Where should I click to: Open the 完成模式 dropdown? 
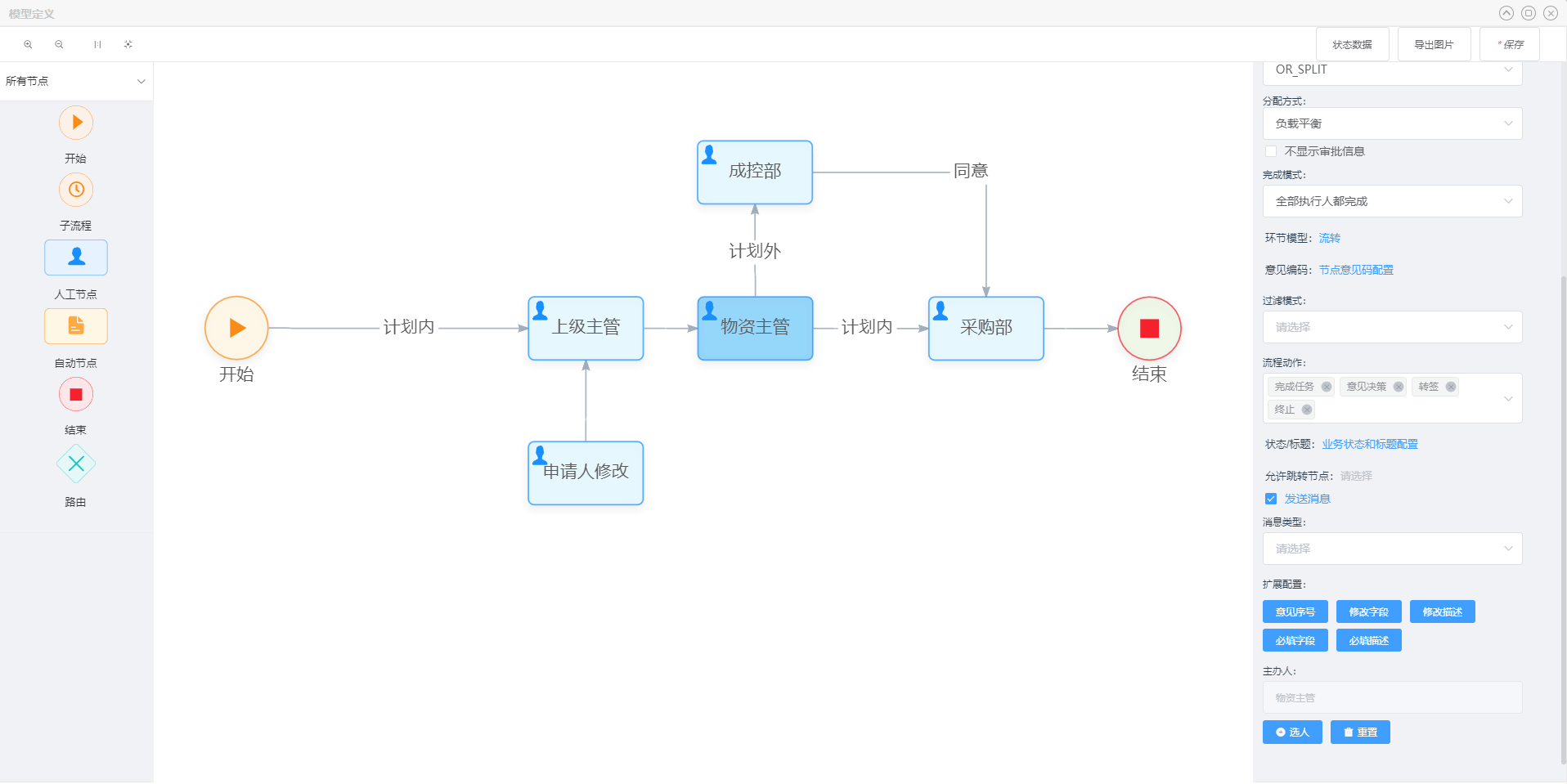[x=1392, y=201]
